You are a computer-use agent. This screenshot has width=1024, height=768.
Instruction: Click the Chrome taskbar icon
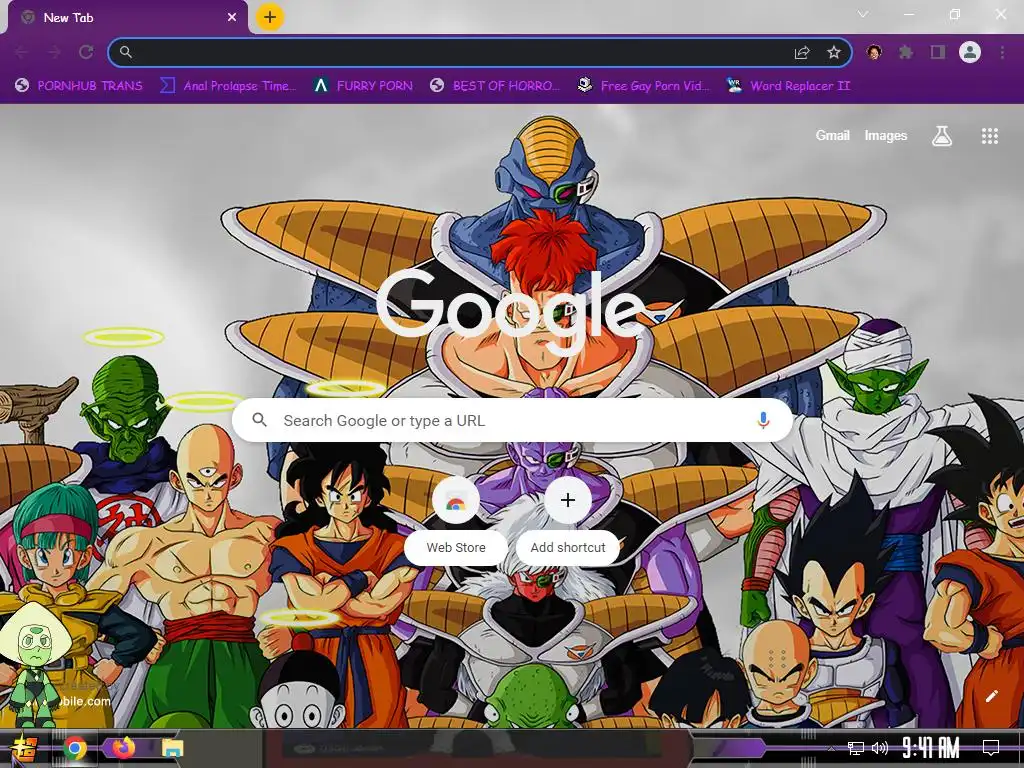pos(75,748)
